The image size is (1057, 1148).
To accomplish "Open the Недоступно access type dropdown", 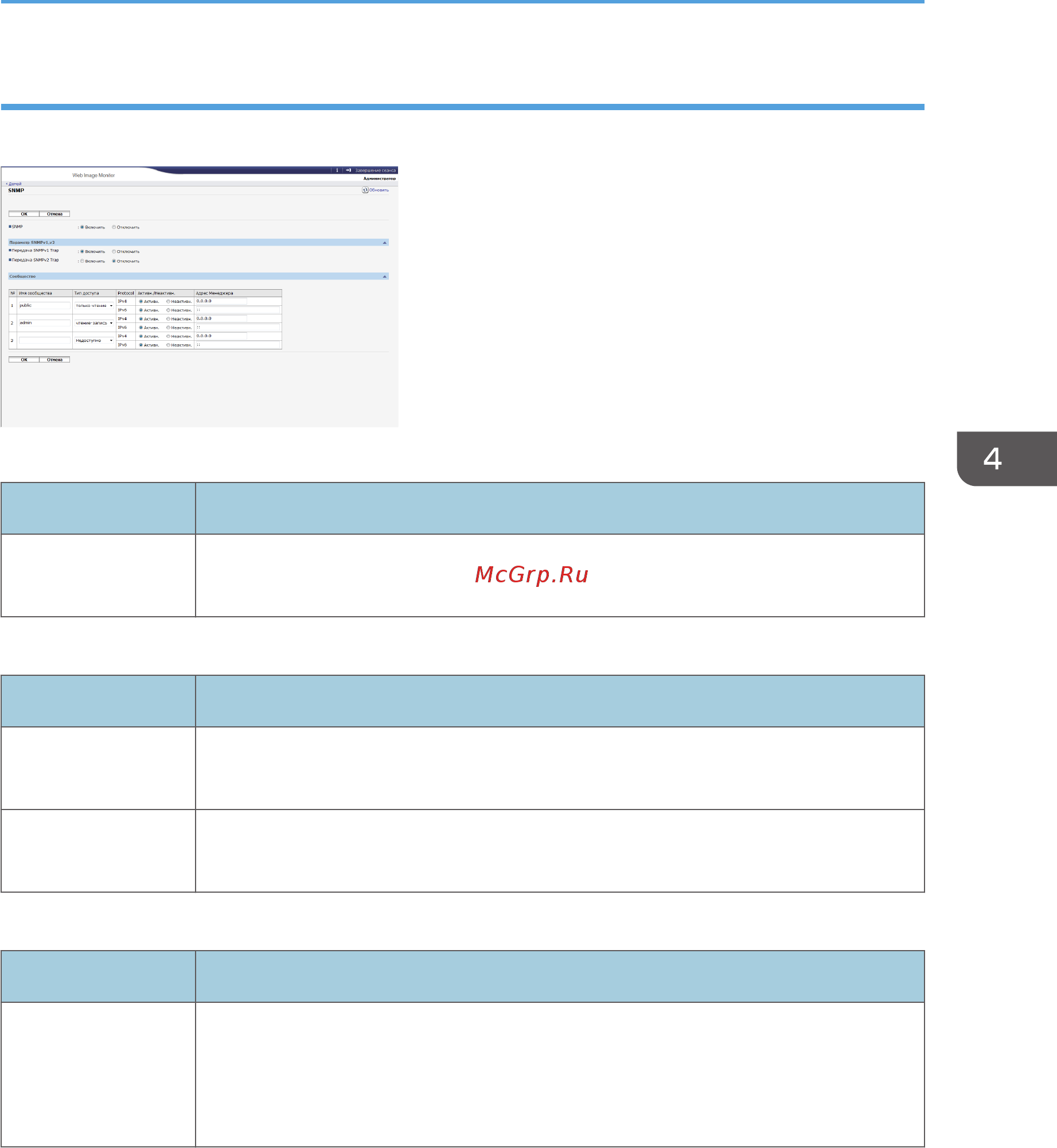I will 95,341.
